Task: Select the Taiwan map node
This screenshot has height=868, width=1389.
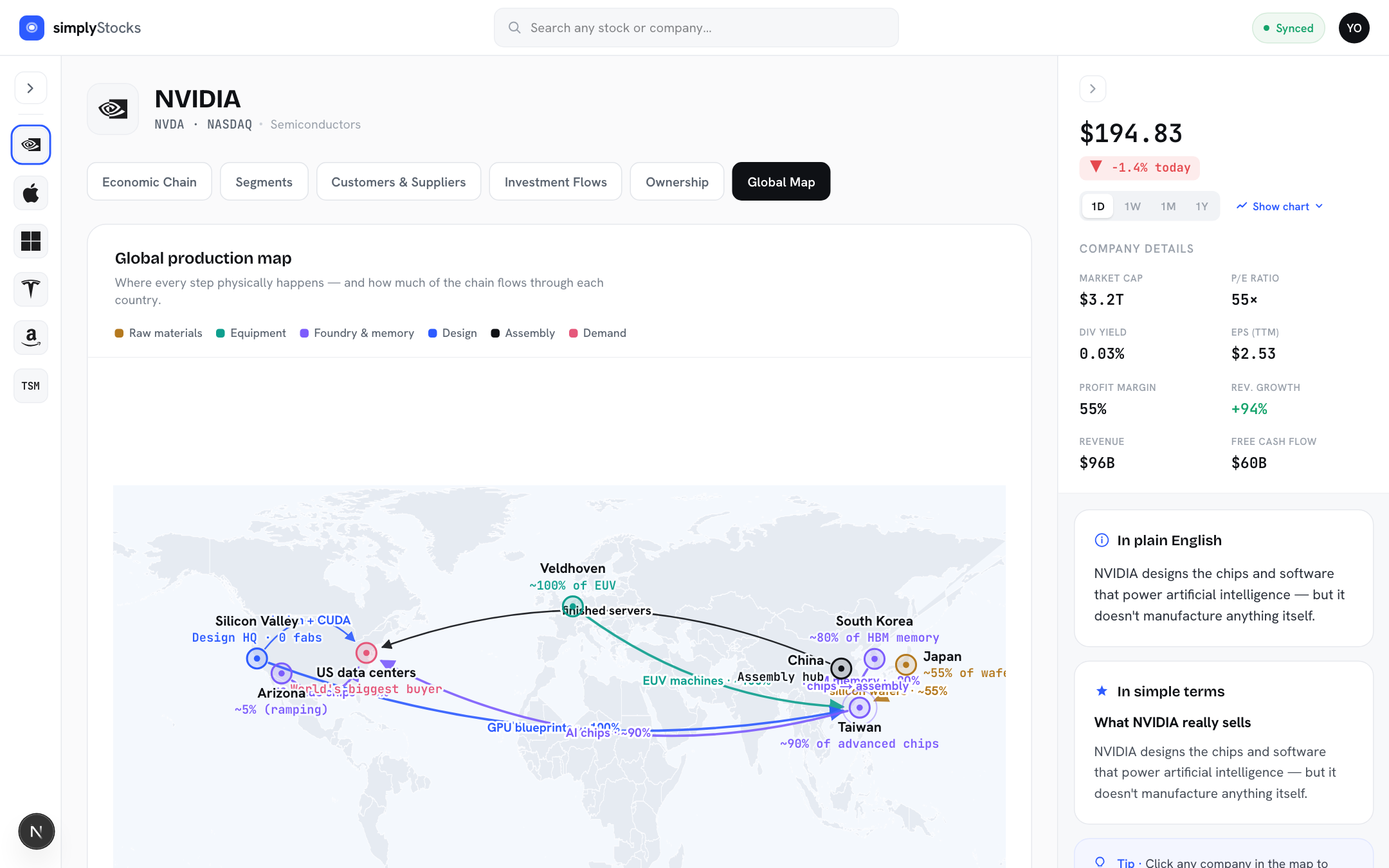Action: click(859, 708)
